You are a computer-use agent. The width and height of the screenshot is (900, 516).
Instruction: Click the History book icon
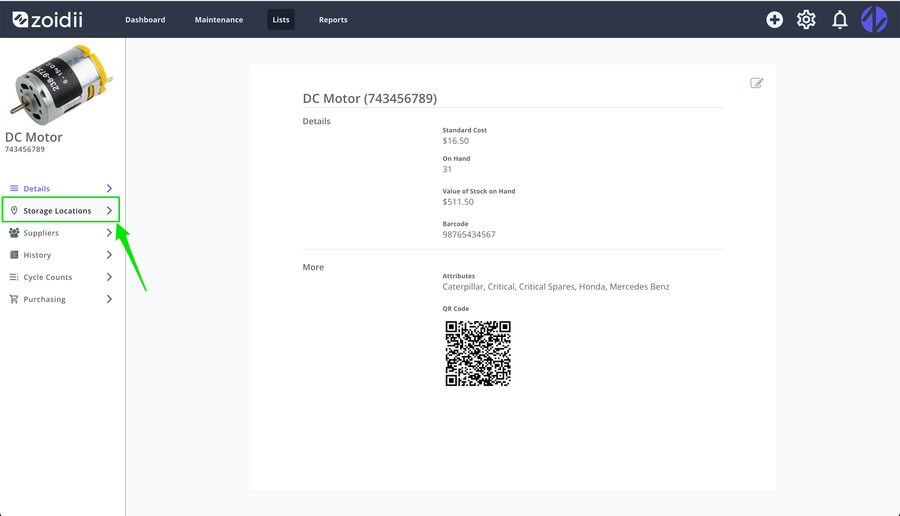coord(14,255)
